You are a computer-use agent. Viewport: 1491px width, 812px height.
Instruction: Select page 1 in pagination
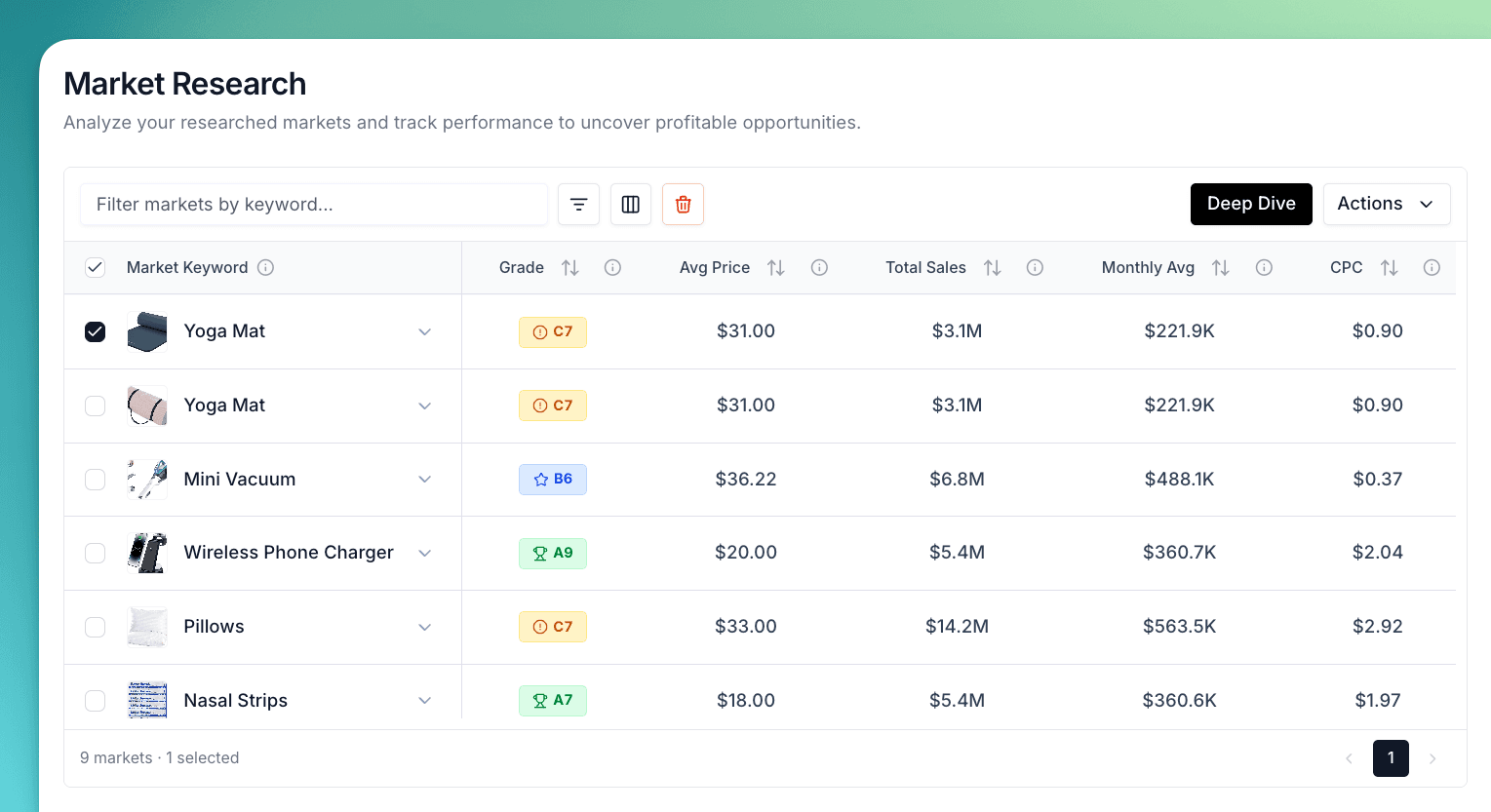click(1391, 757)
